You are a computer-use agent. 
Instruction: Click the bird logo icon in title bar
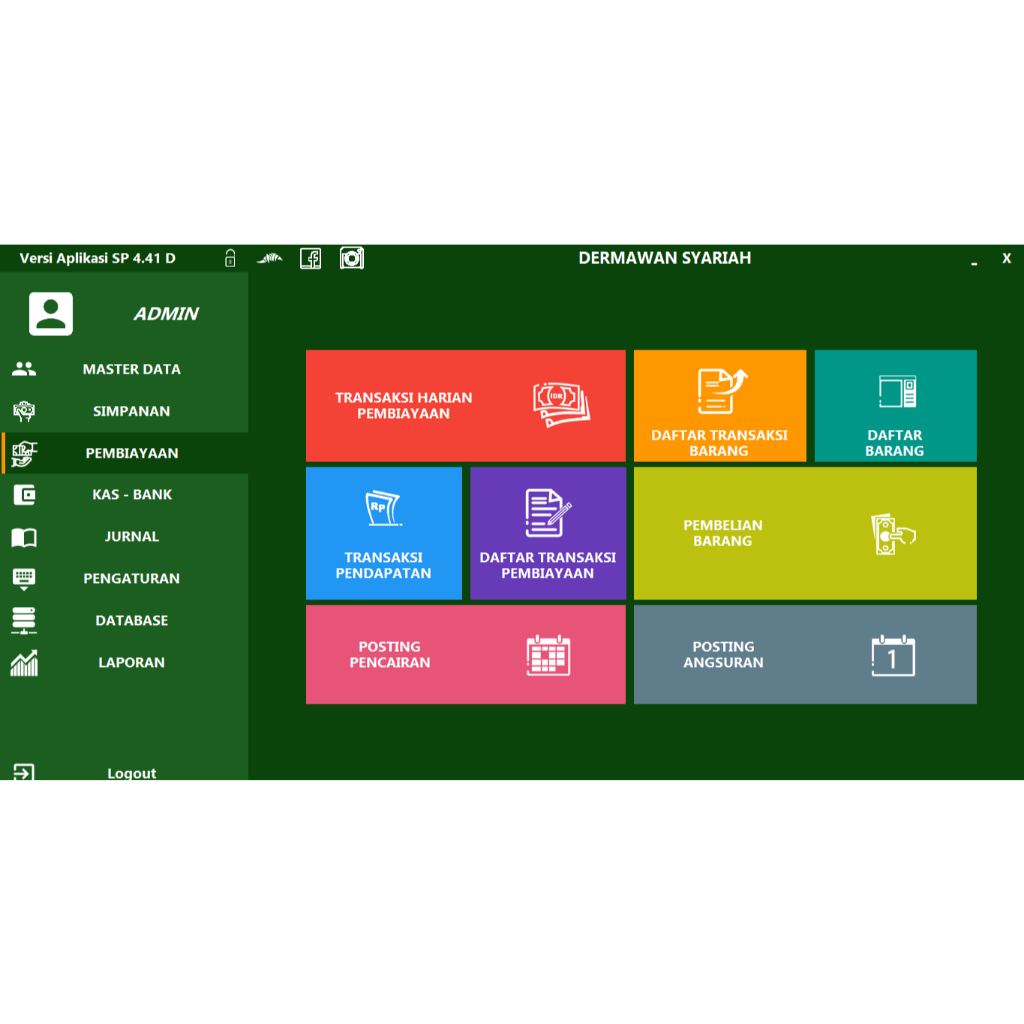click(x=270, y=259)
